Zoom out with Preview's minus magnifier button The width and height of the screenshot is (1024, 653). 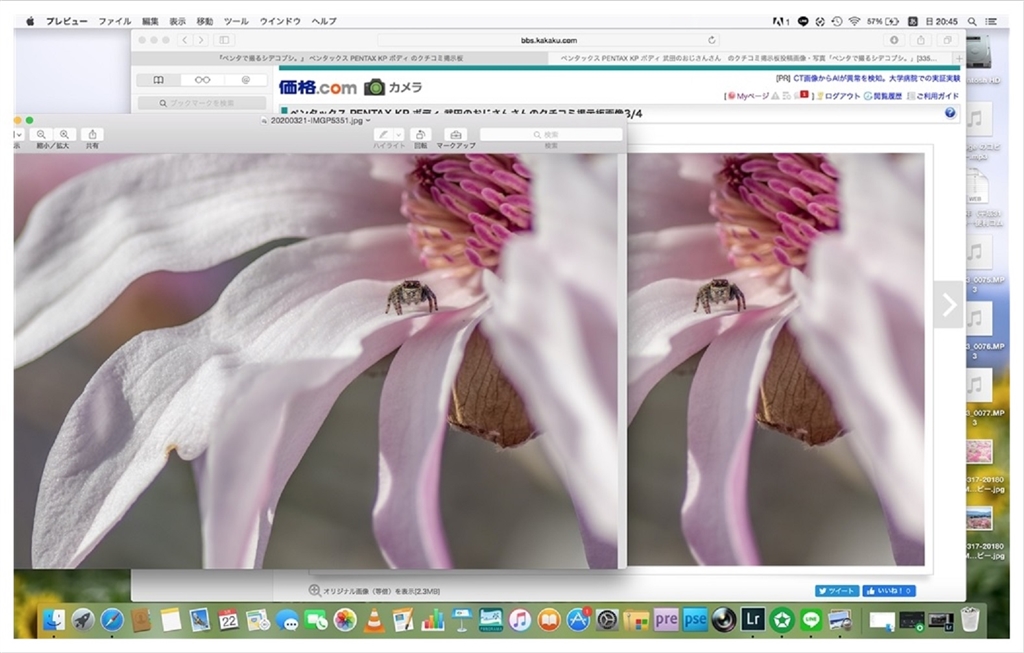pos(41,135)
